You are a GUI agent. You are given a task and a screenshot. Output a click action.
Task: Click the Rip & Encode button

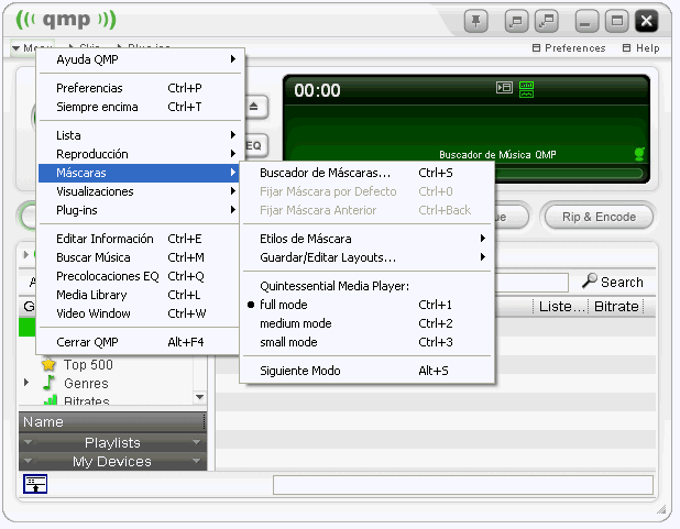point(598,216)
